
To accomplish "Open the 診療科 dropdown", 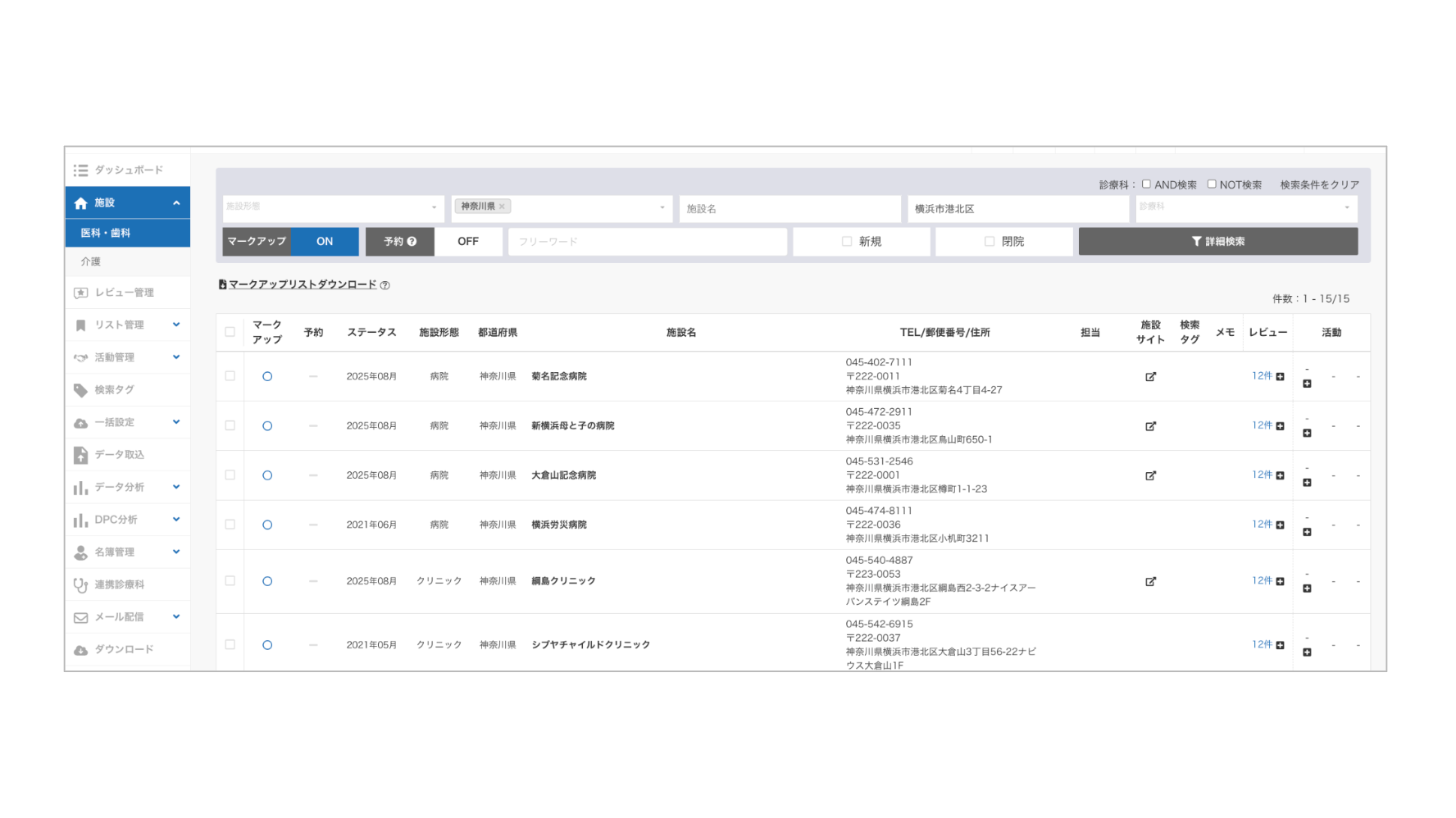I will (1246, 208).
